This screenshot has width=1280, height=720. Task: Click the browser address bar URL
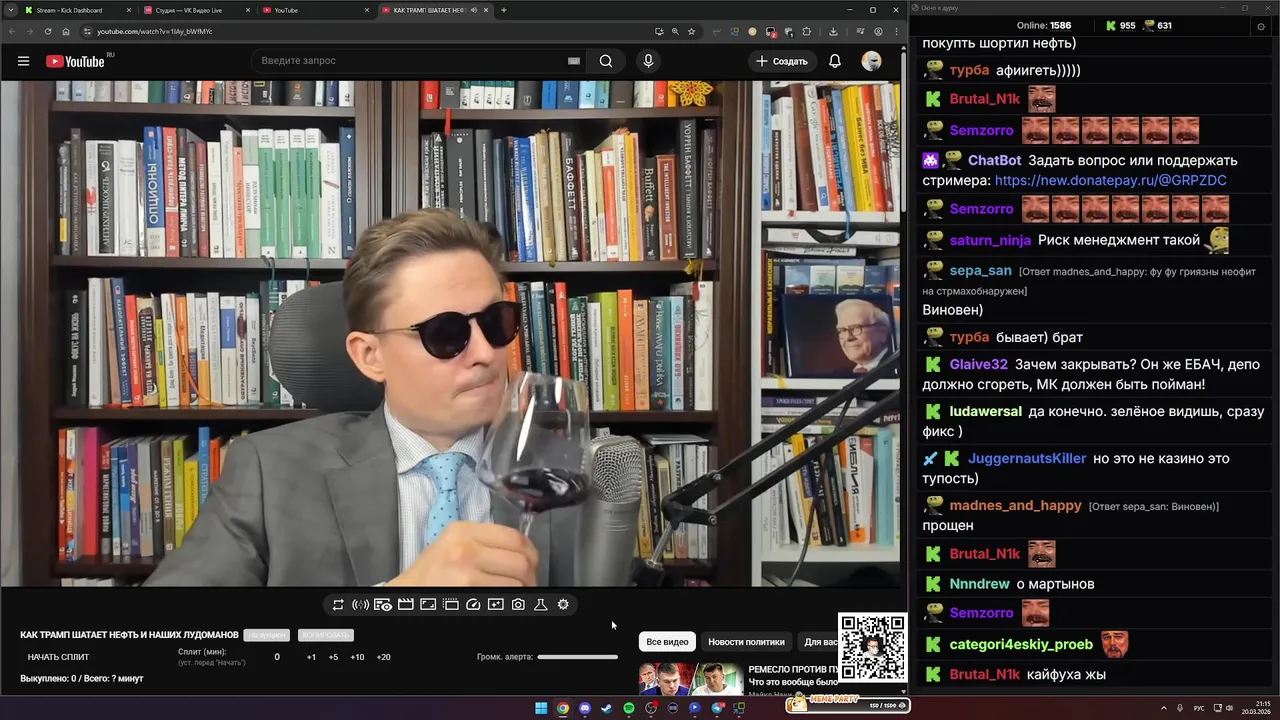(154, 31)
